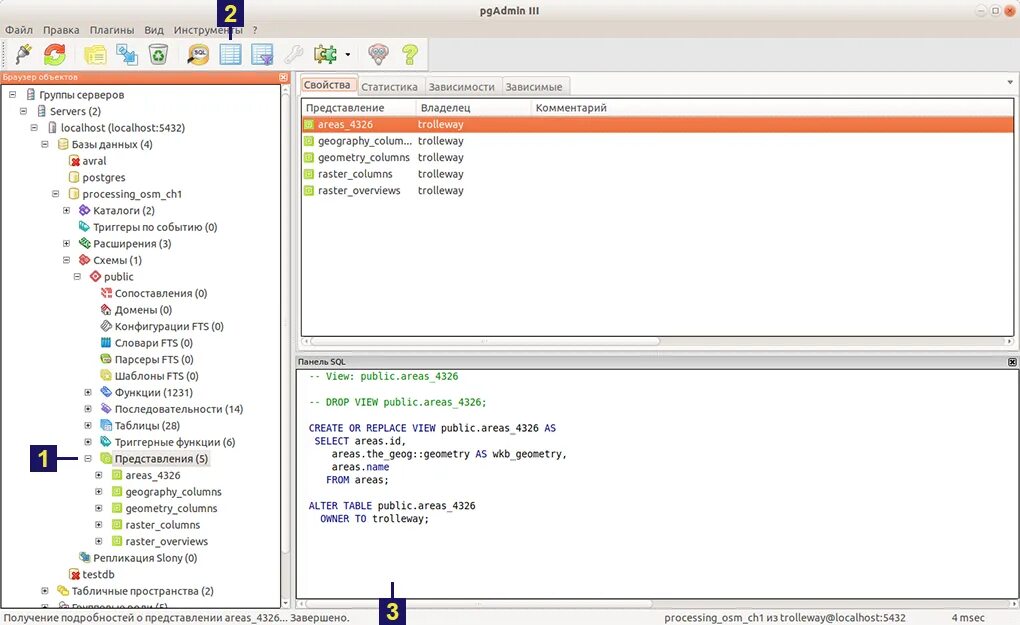Drop the object via the recycle bin icon
The height and width of the screenshot is (625, 1020).
pos(158,55)
